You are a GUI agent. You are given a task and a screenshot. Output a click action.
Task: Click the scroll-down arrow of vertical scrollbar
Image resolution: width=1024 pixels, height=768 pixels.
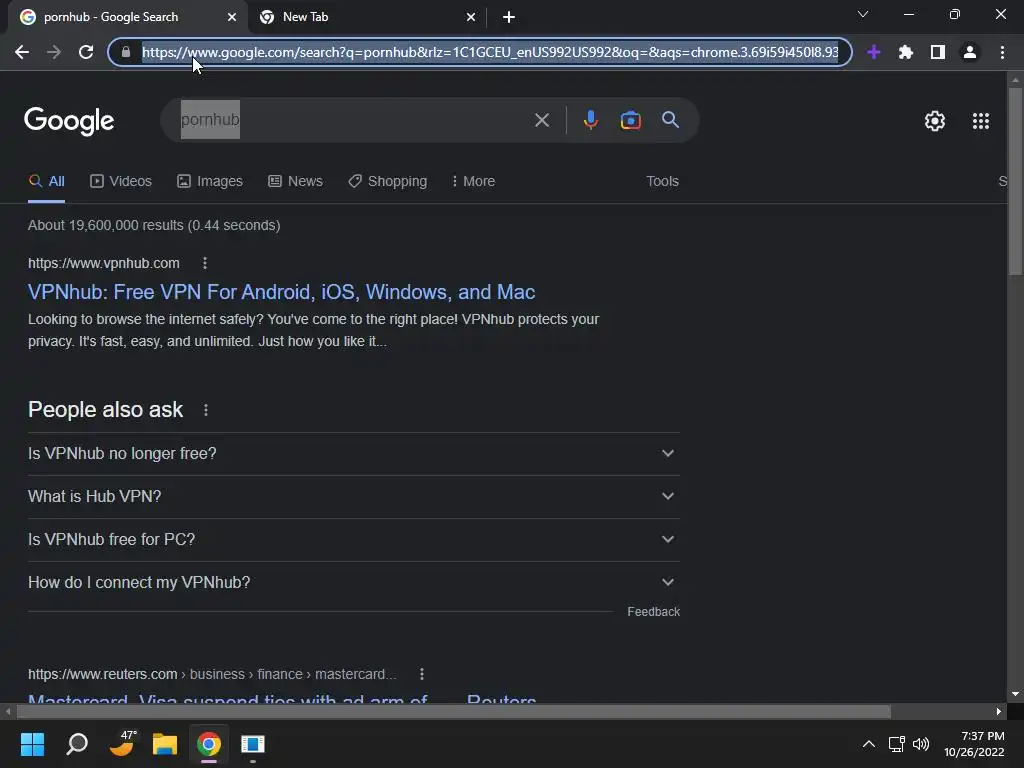[1015, 694]
